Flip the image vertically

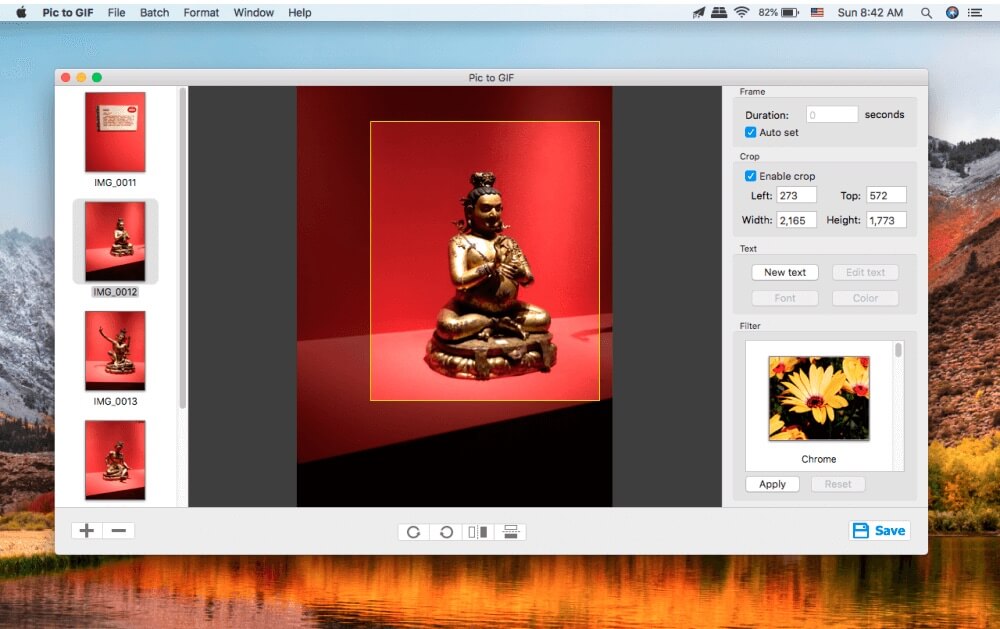[511, 532]
